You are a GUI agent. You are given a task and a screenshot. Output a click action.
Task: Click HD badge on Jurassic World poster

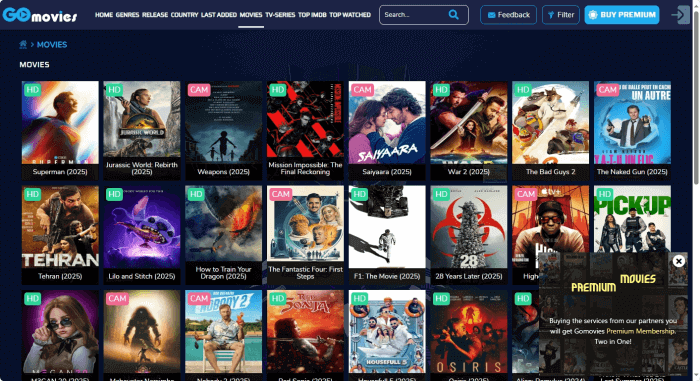tap(114, 90)
